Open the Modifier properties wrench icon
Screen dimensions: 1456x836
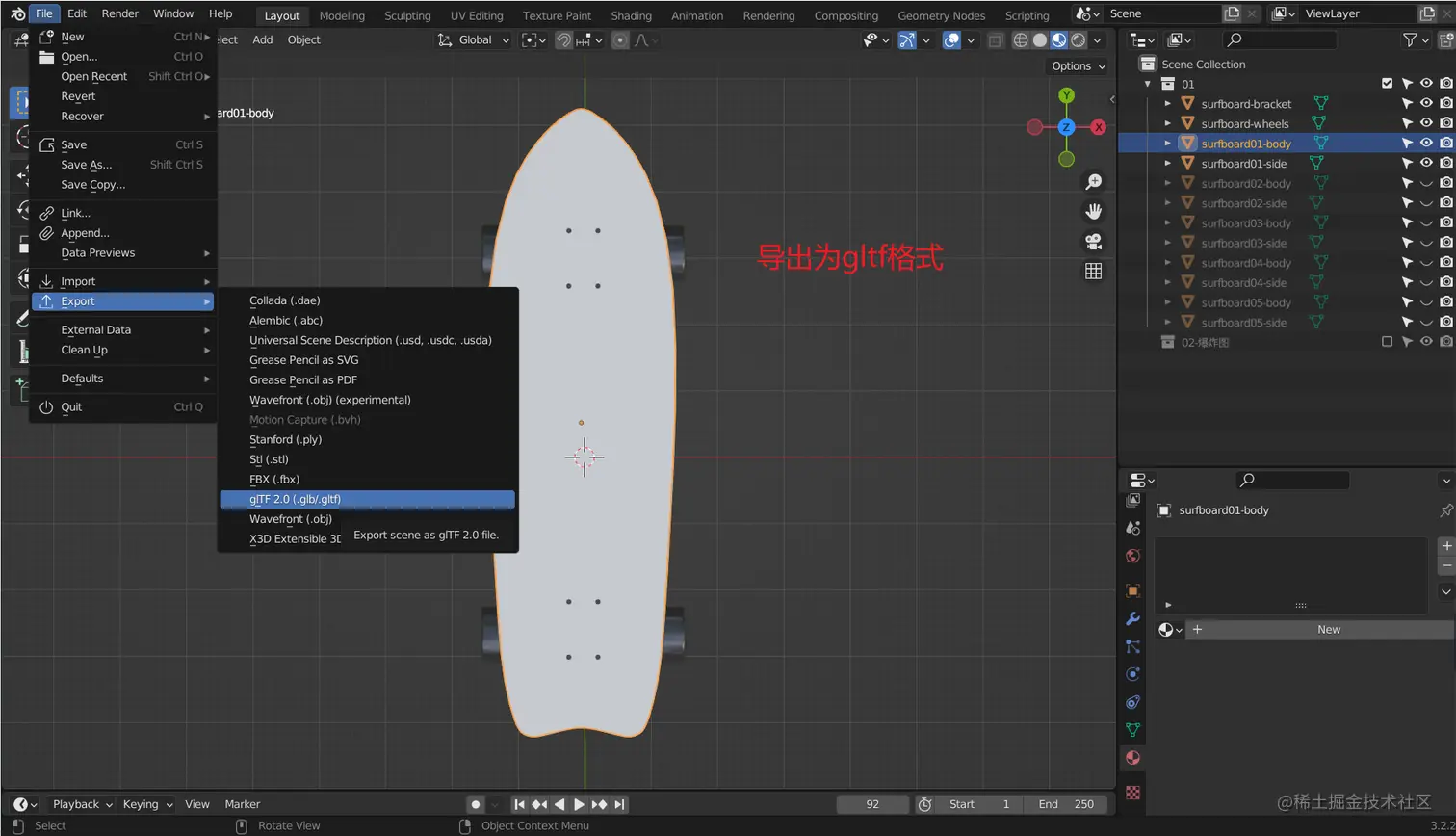pos(1133,618)
